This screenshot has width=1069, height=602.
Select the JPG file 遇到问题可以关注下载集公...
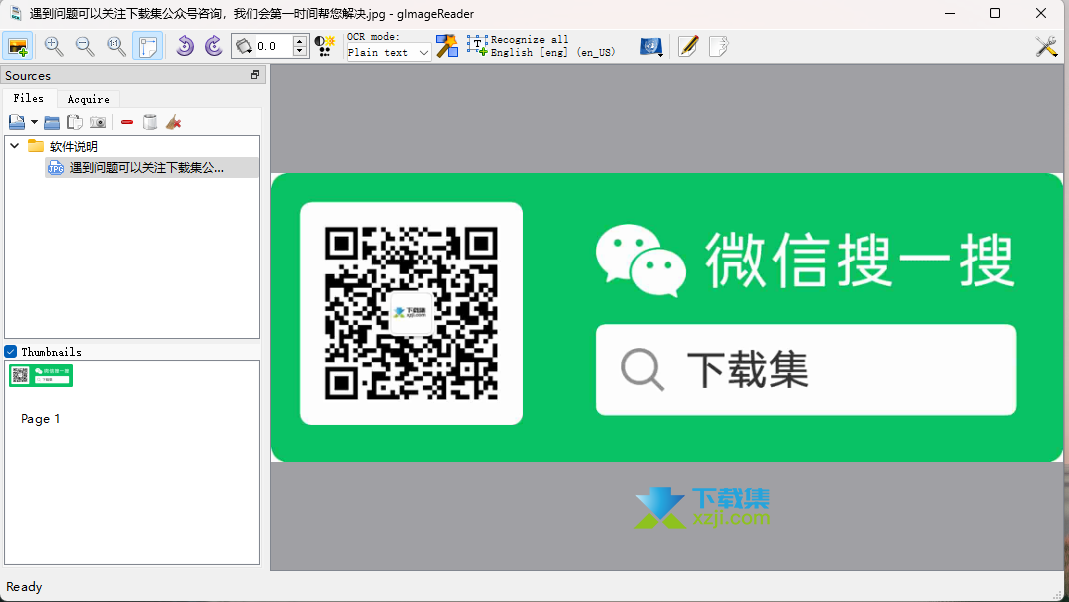point(151,168)
